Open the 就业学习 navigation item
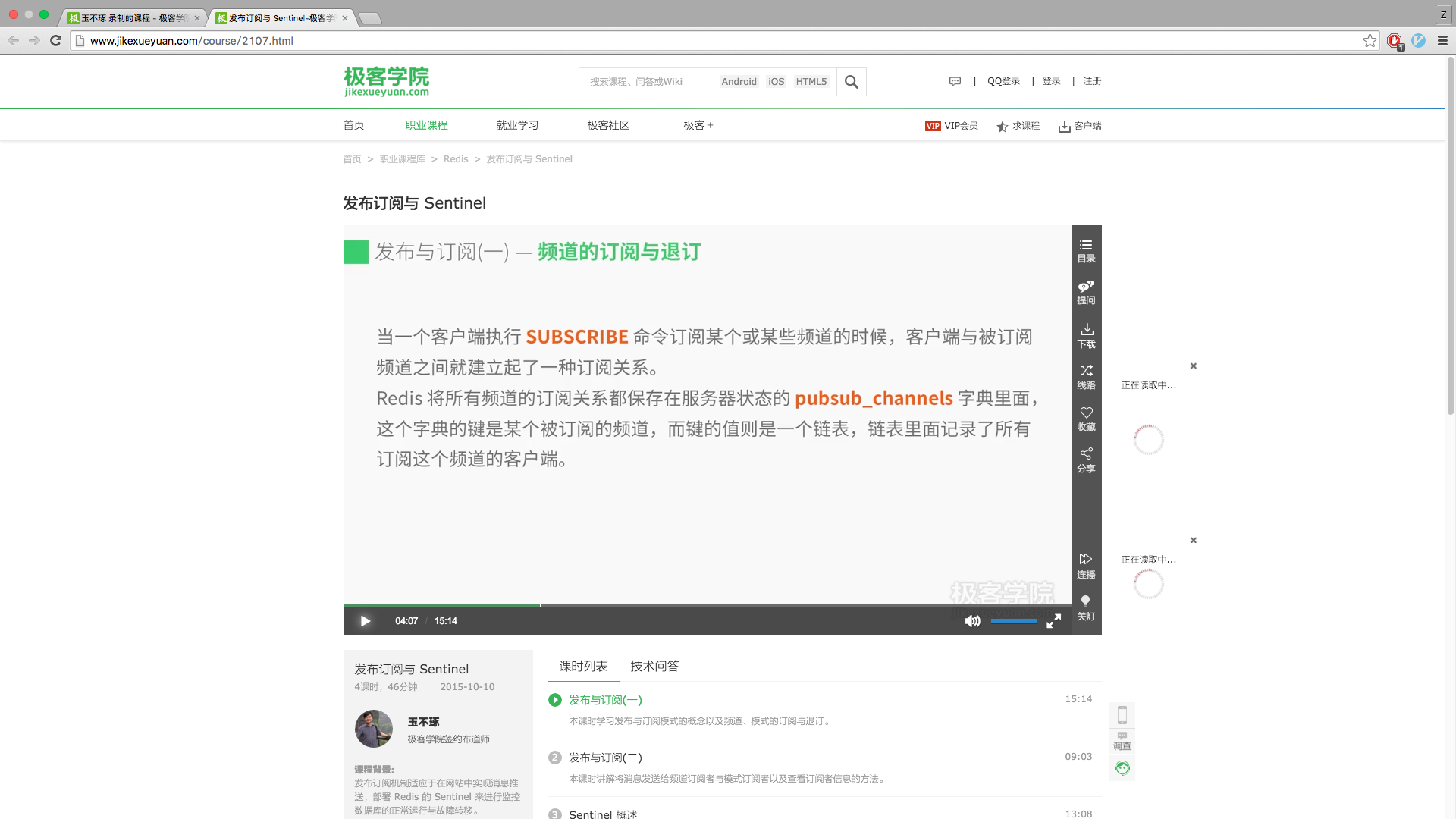The height and width of the screenshot is (819, 1456). click(517, 125)
